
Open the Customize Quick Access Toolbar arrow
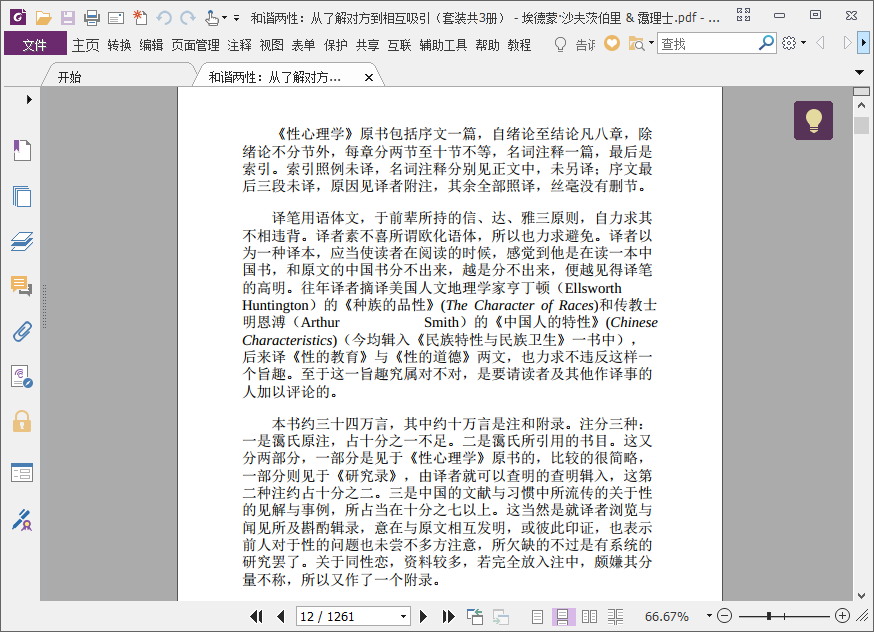point(236,18)
